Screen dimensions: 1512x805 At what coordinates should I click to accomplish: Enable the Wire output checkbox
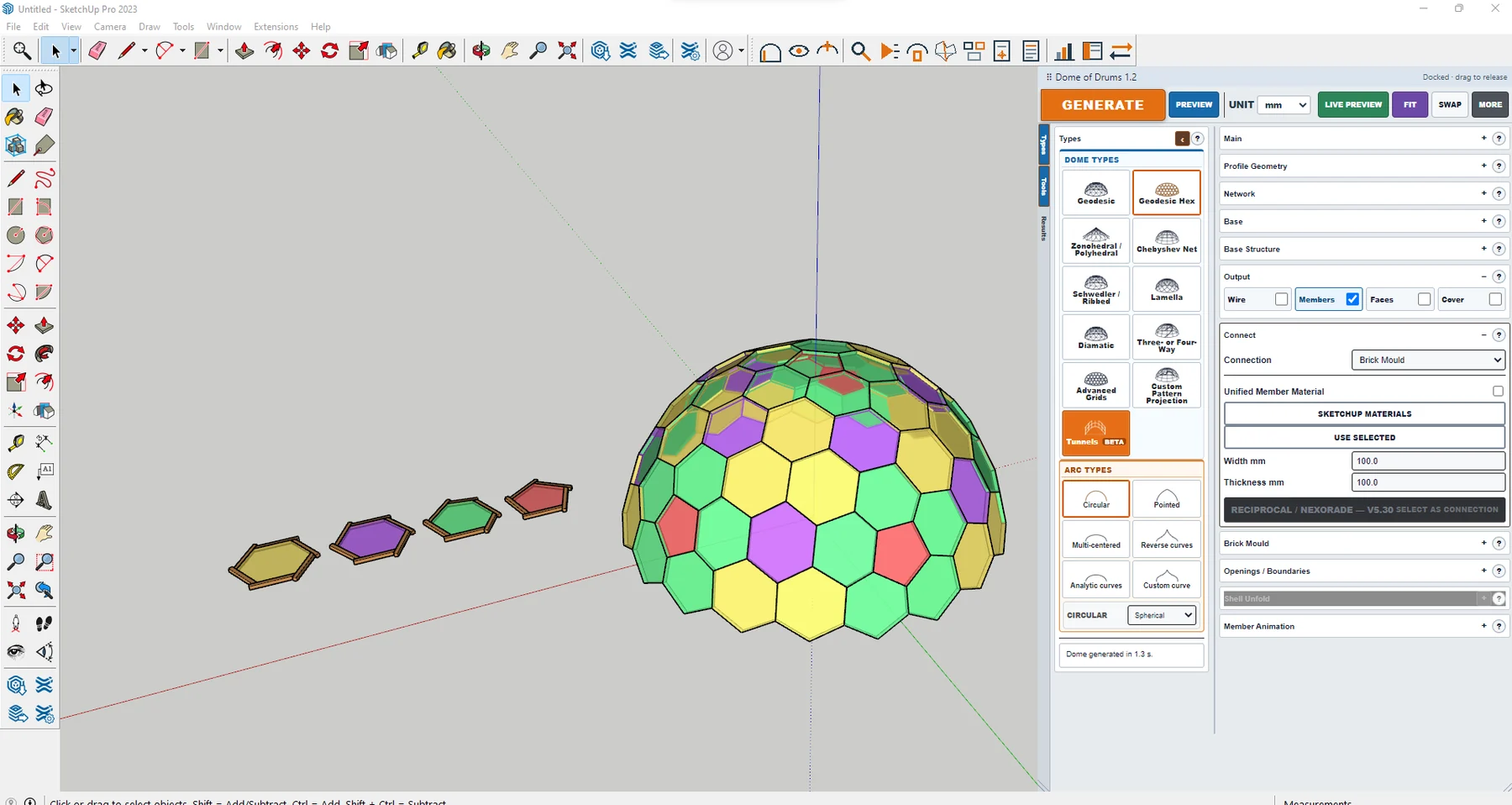[x=1281, y=299]
